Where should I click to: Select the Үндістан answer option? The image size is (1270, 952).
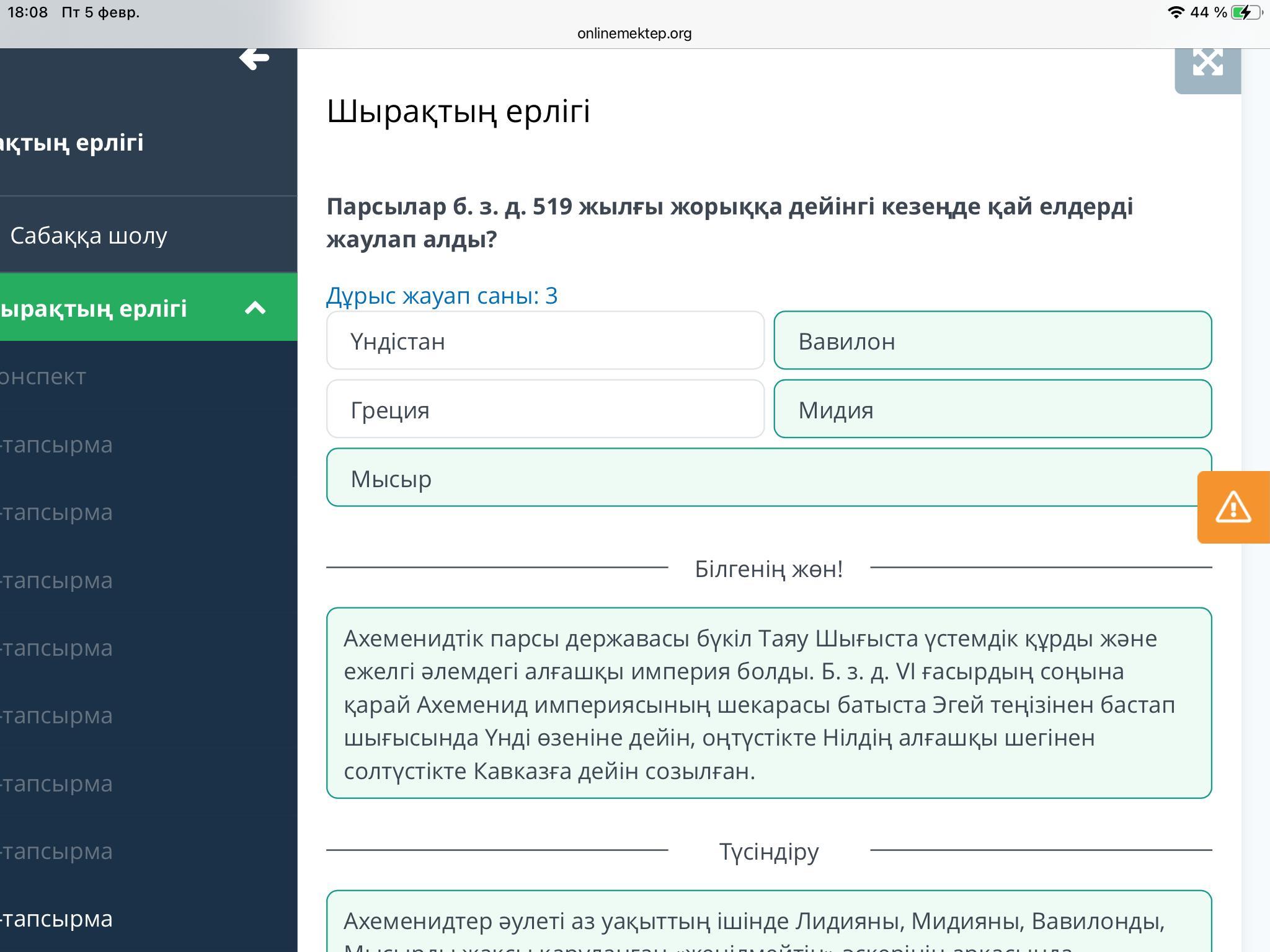coord(545,341)
